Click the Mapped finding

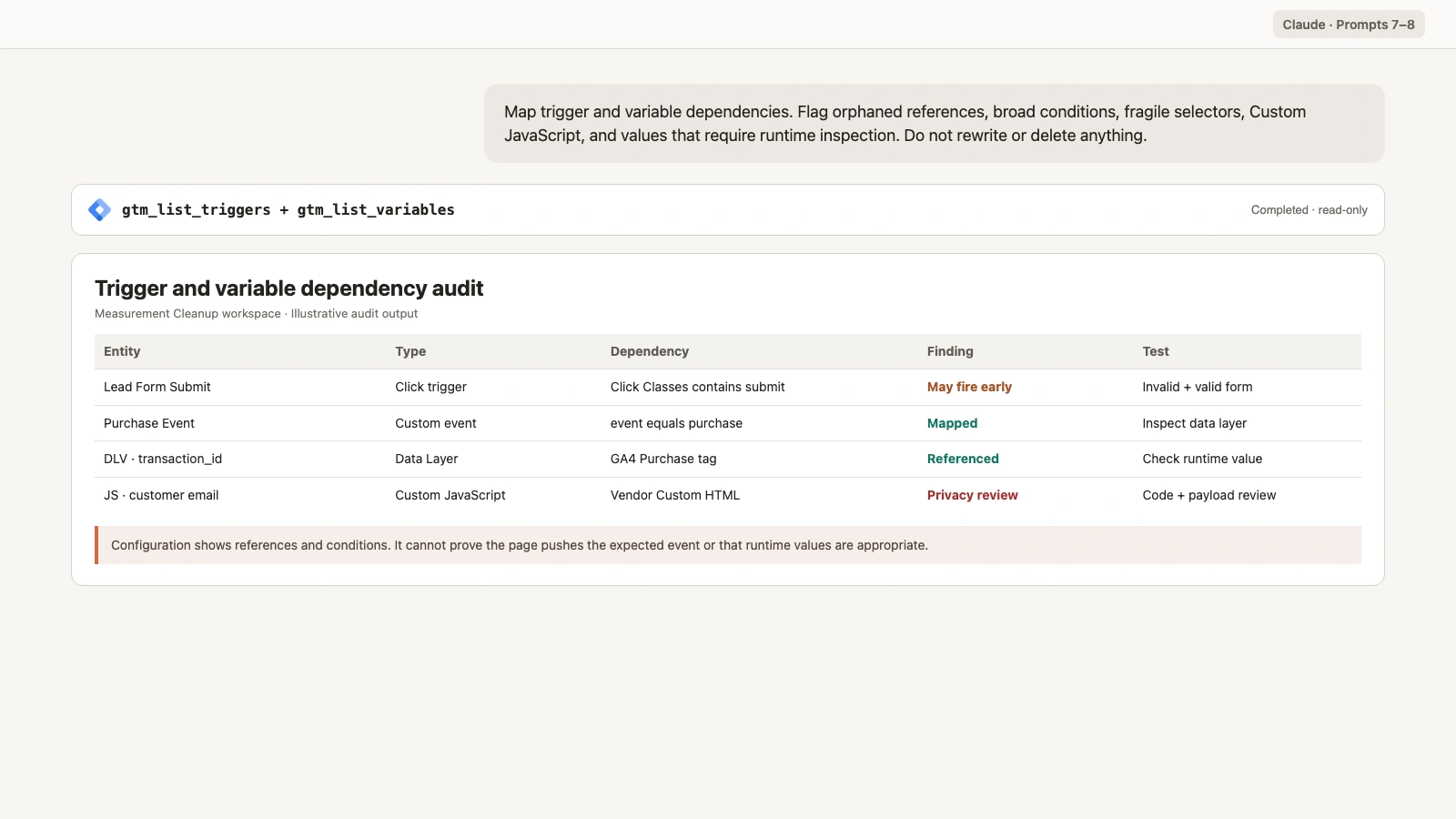tap(952, 423)
